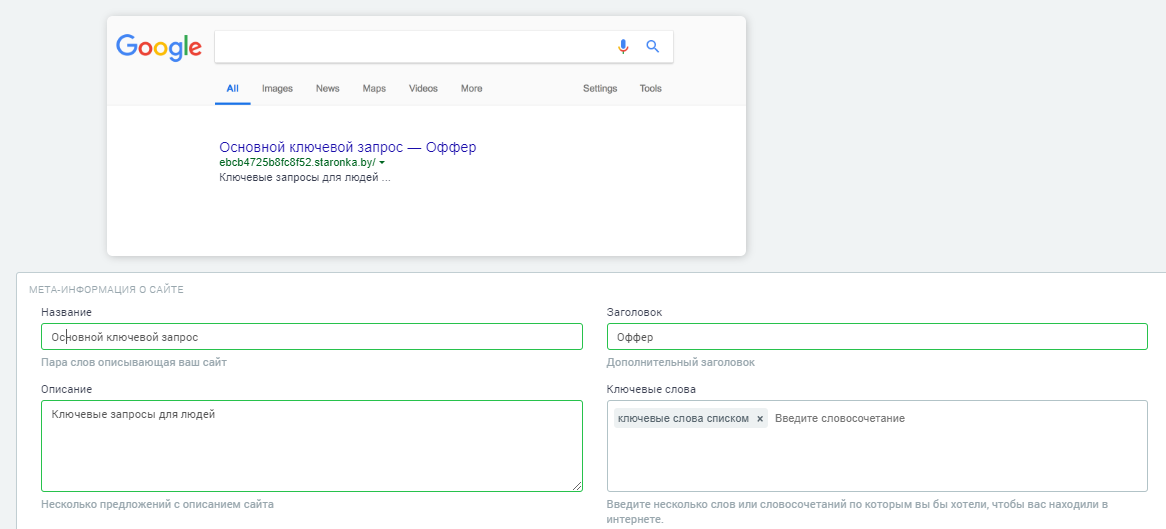Click the staronka.by green URL

pyautogui.click(x=297, y=162)
